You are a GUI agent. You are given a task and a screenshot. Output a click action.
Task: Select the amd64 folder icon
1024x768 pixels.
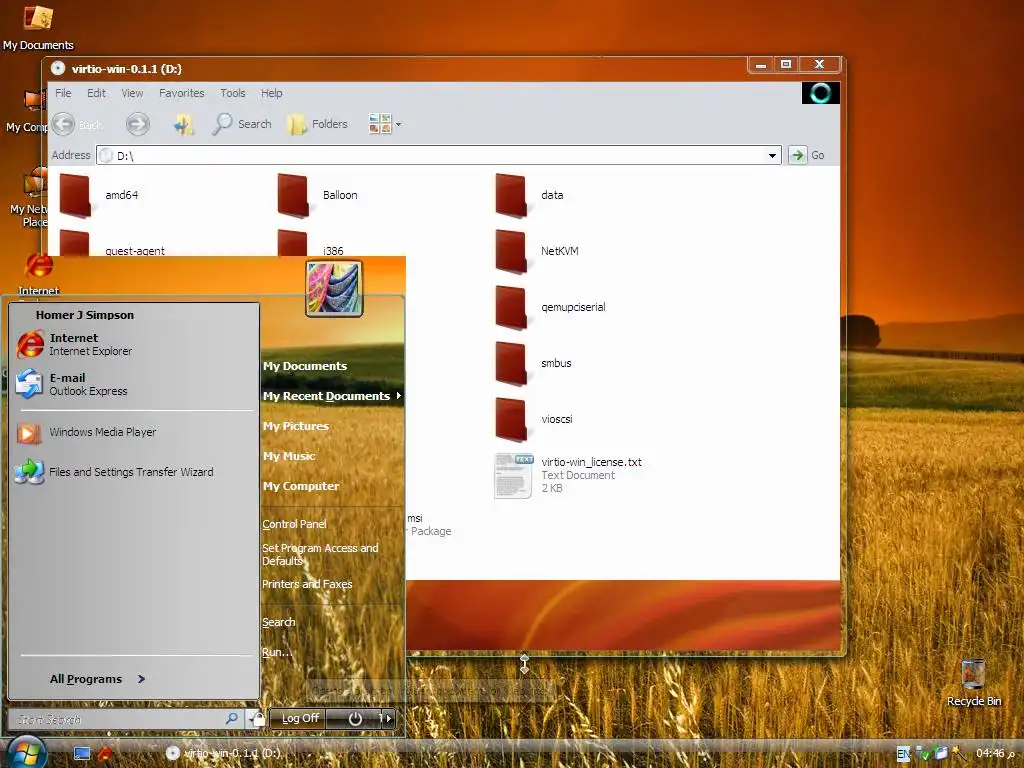click(x=75, y=195)
